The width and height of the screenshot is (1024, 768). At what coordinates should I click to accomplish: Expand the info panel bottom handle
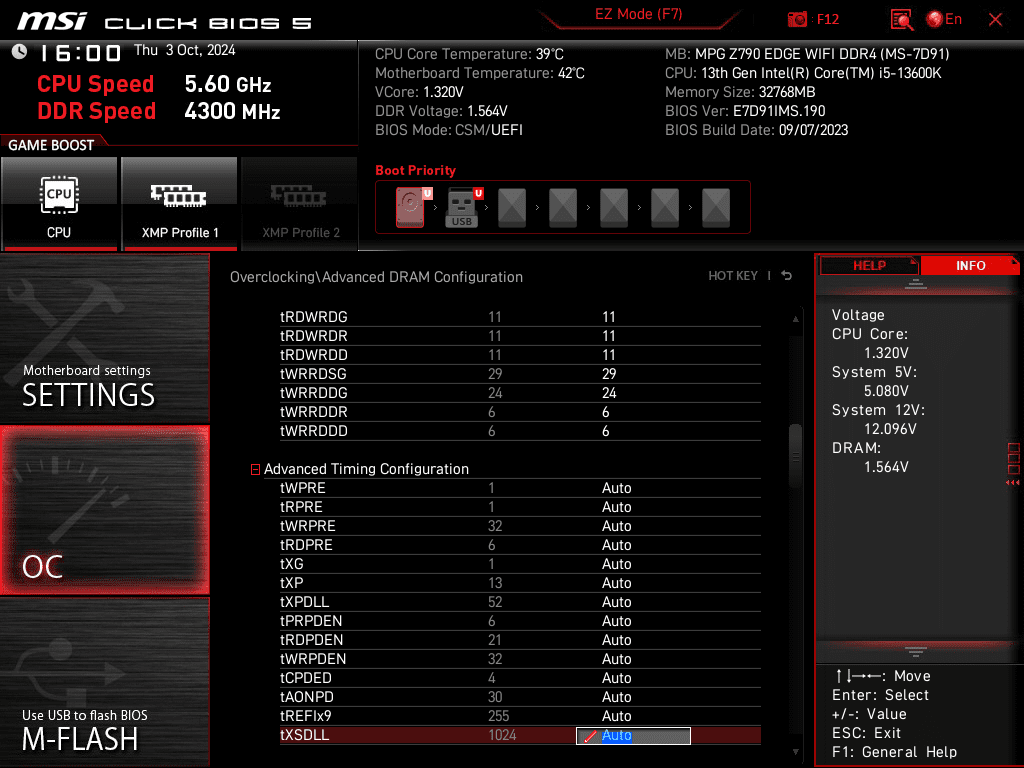point(916,652)
